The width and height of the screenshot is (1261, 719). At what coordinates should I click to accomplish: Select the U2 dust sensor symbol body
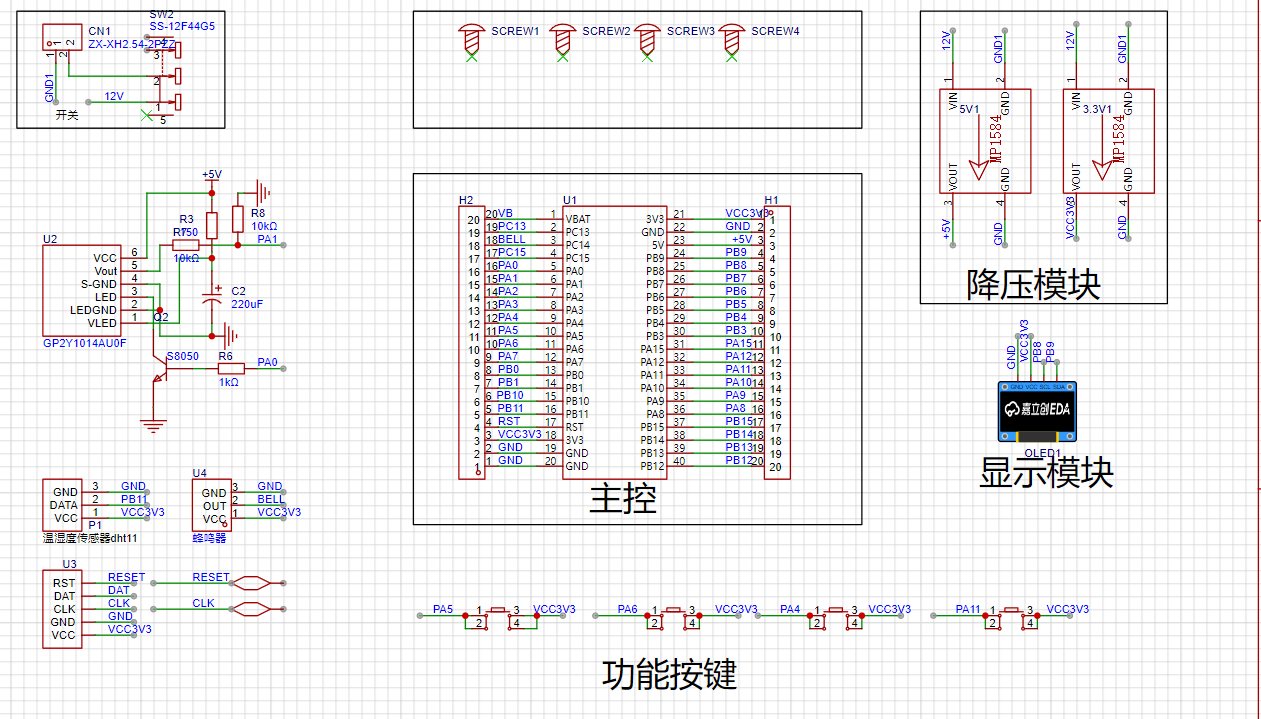pyautogui.click(x=80, y=291)
